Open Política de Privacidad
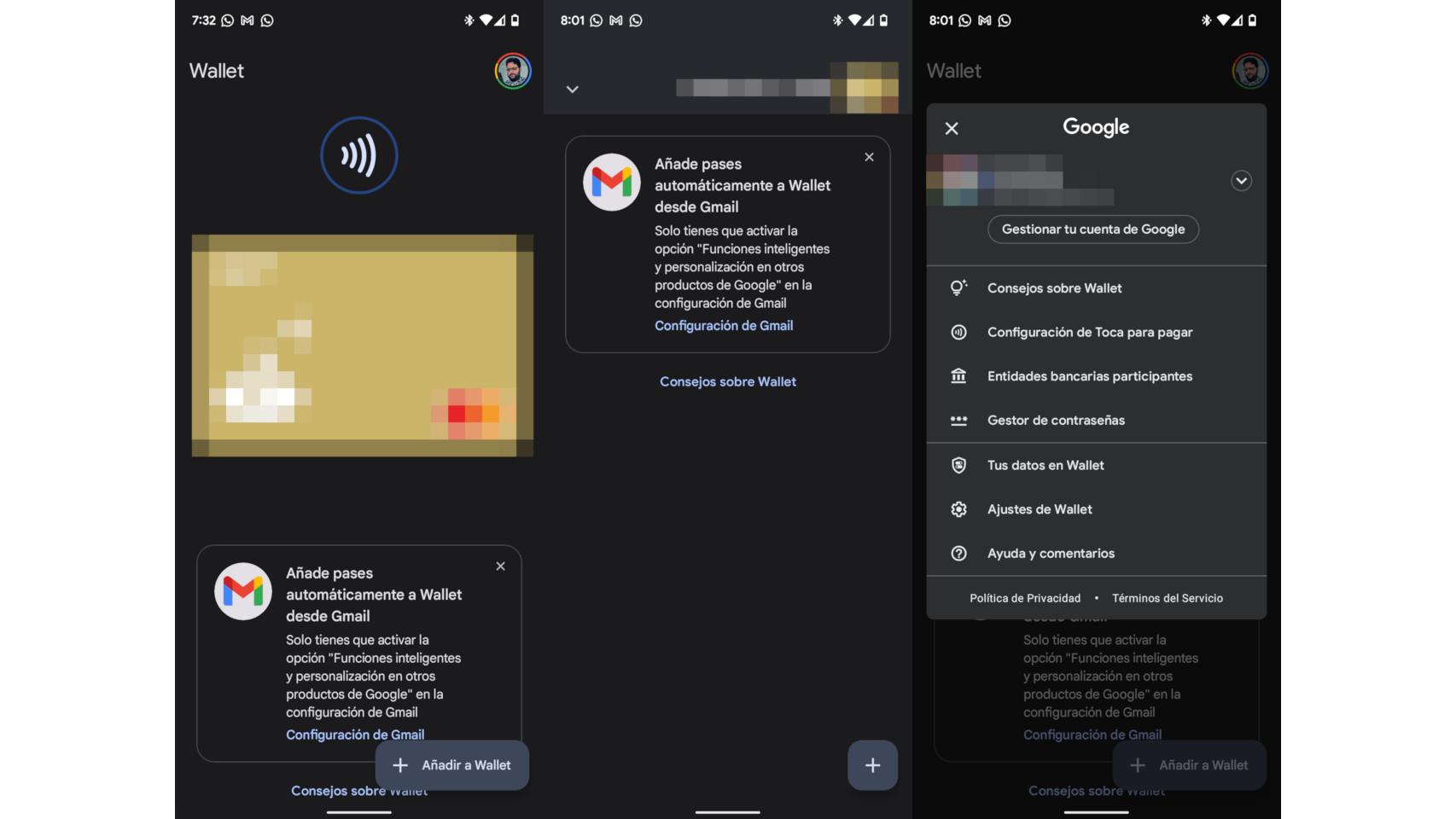This screenshot has width=1456, height=819. coord(1027,598)
